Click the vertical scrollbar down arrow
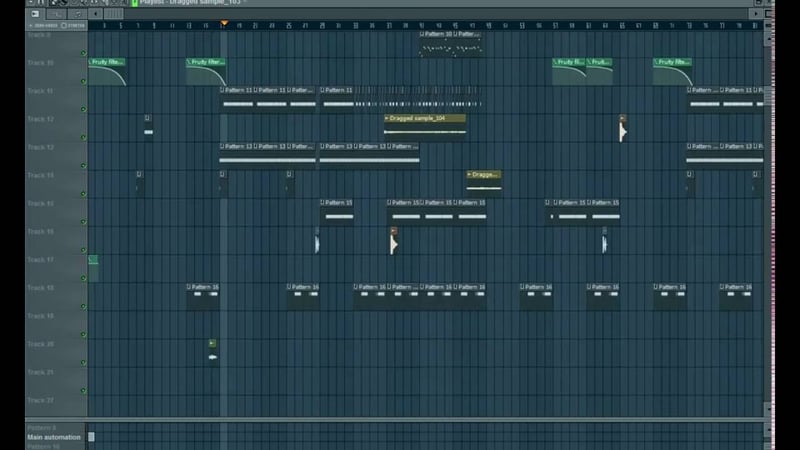 pyautogui.click(x=768, y=409)
